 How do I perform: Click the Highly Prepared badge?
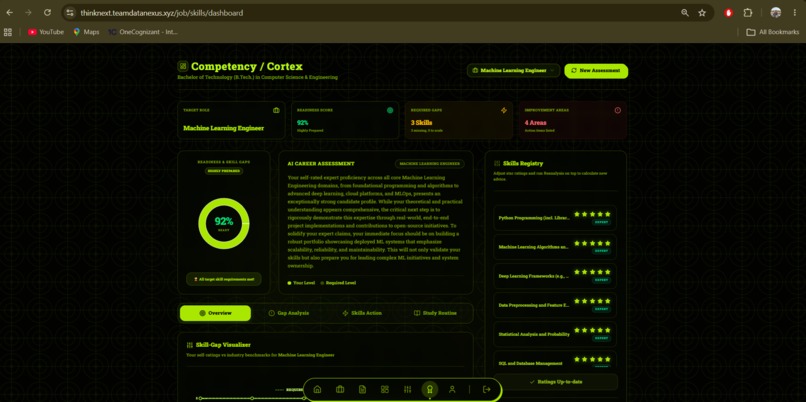[224, 171]
